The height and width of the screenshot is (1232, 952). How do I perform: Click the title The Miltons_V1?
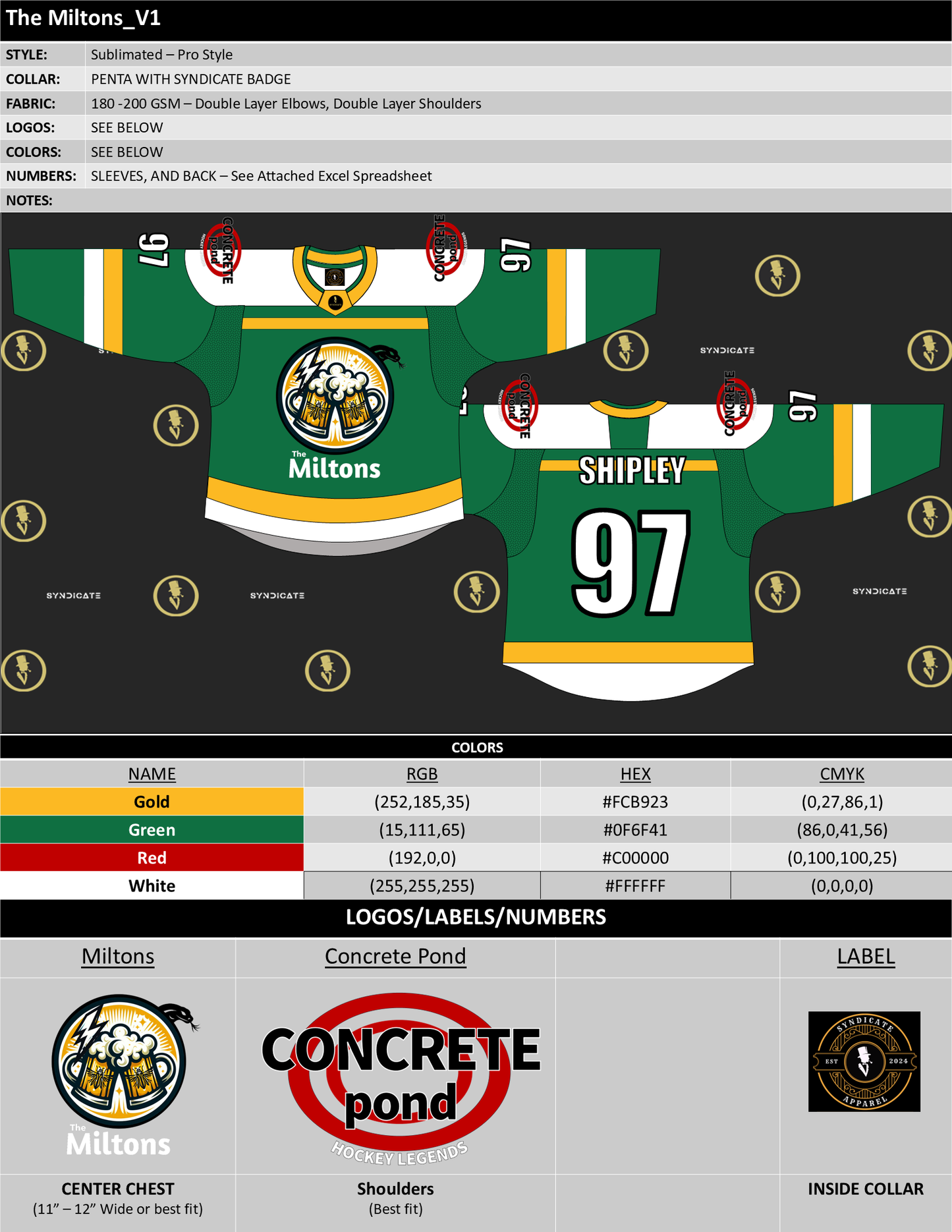[84, 18]
